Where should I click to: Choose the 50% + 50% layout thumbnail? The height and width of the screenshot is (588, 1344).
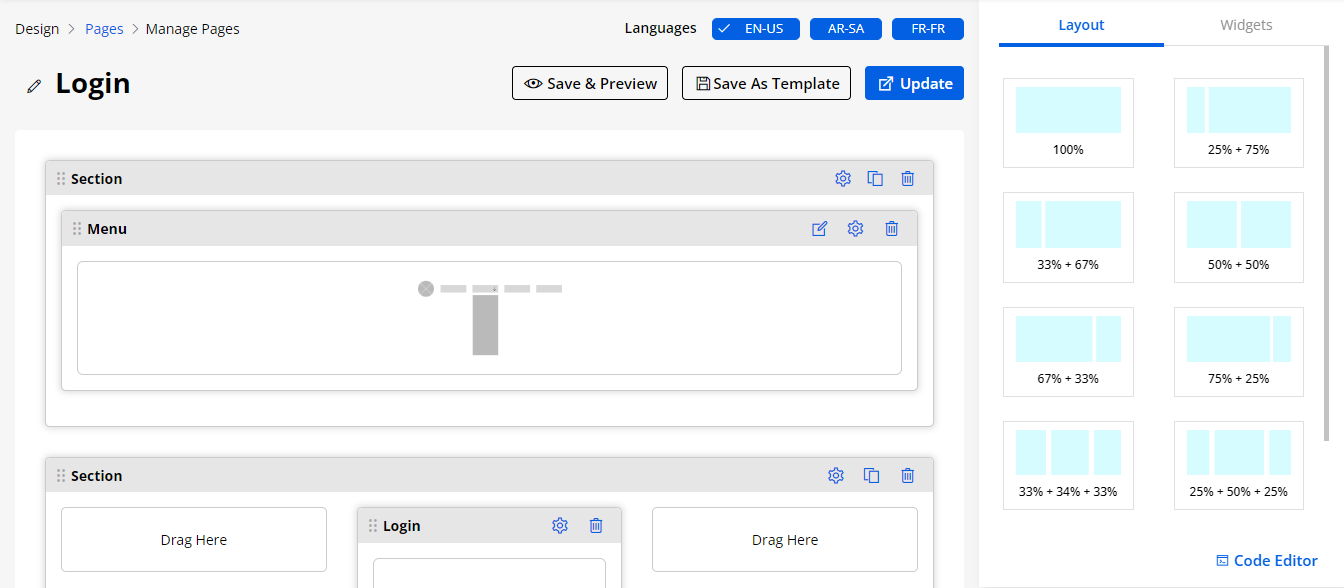(1238, 237)
